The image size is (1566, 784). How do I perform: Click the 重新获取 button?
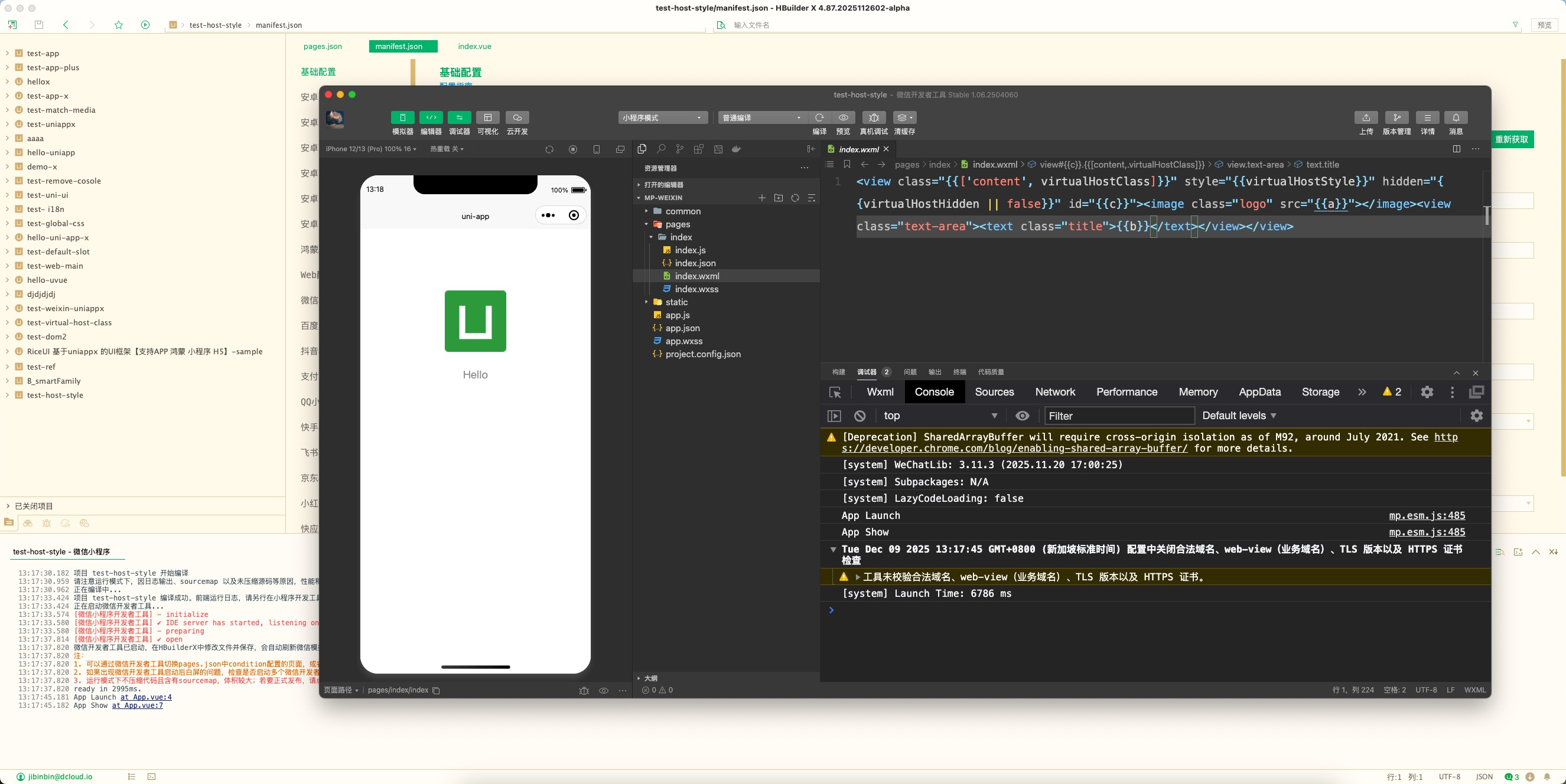coord(1511,139)
